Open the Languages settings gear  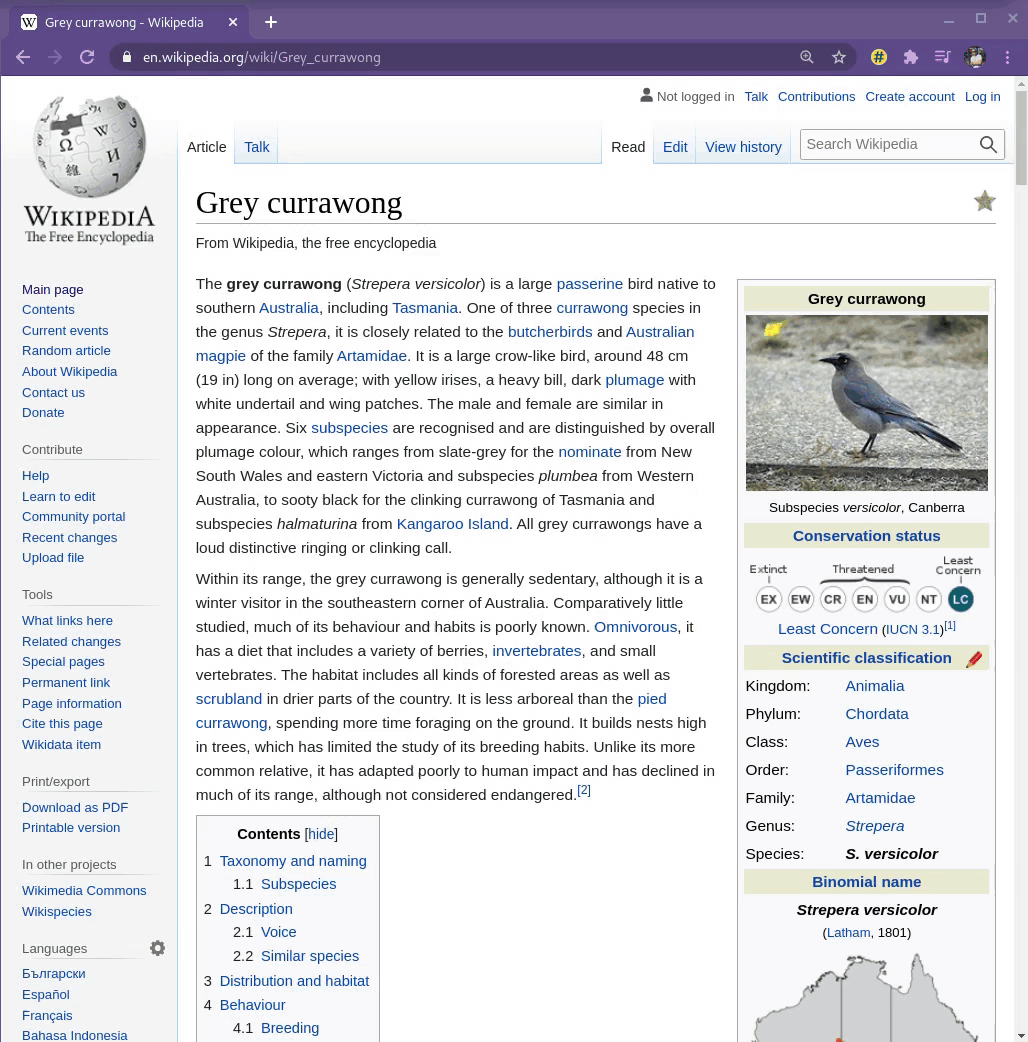coord(157,948)
